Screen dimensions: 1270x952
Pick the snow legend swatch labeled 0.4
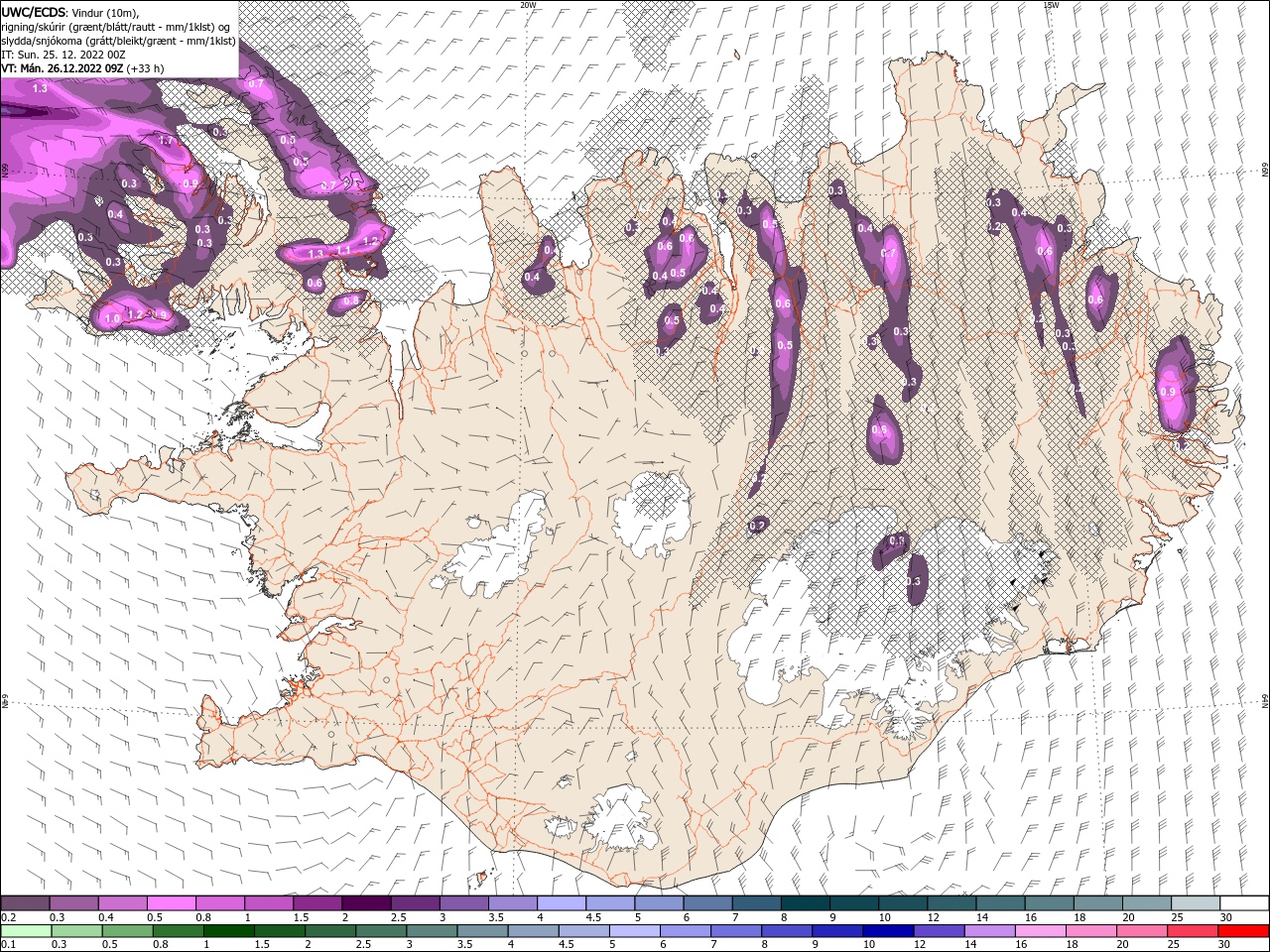[x=122, y=903]
